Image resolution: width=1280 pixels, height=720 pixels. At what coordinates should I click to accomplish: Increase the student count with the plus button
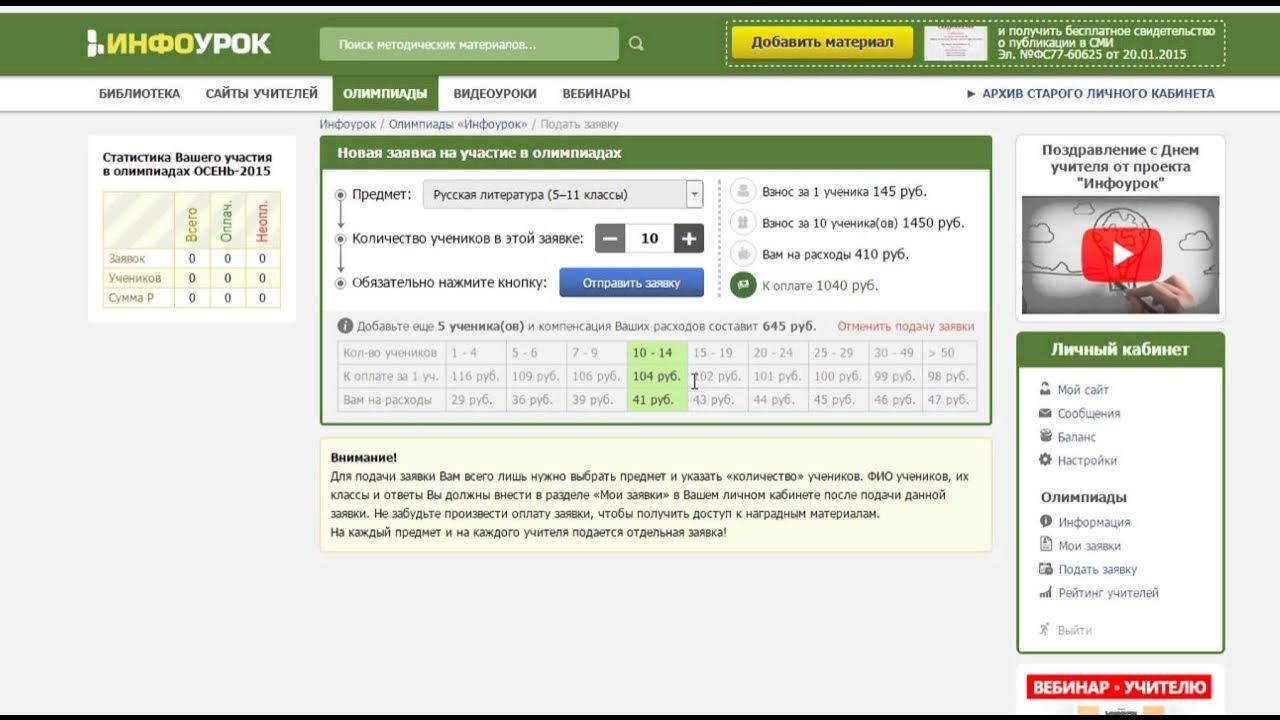(689, 238)
